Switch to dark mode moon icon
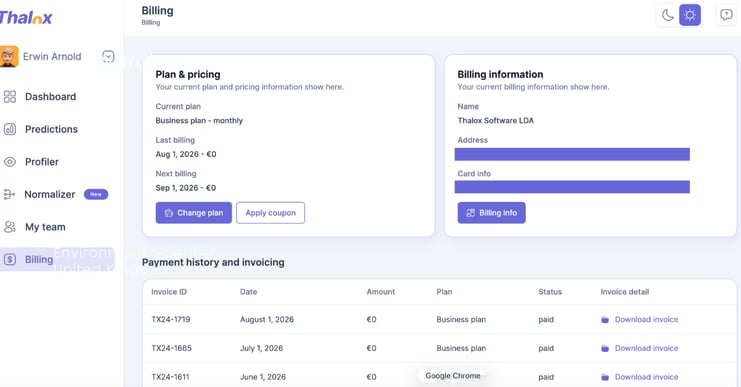The height and width of the screenshot is (387, 741). pos(667,15)
